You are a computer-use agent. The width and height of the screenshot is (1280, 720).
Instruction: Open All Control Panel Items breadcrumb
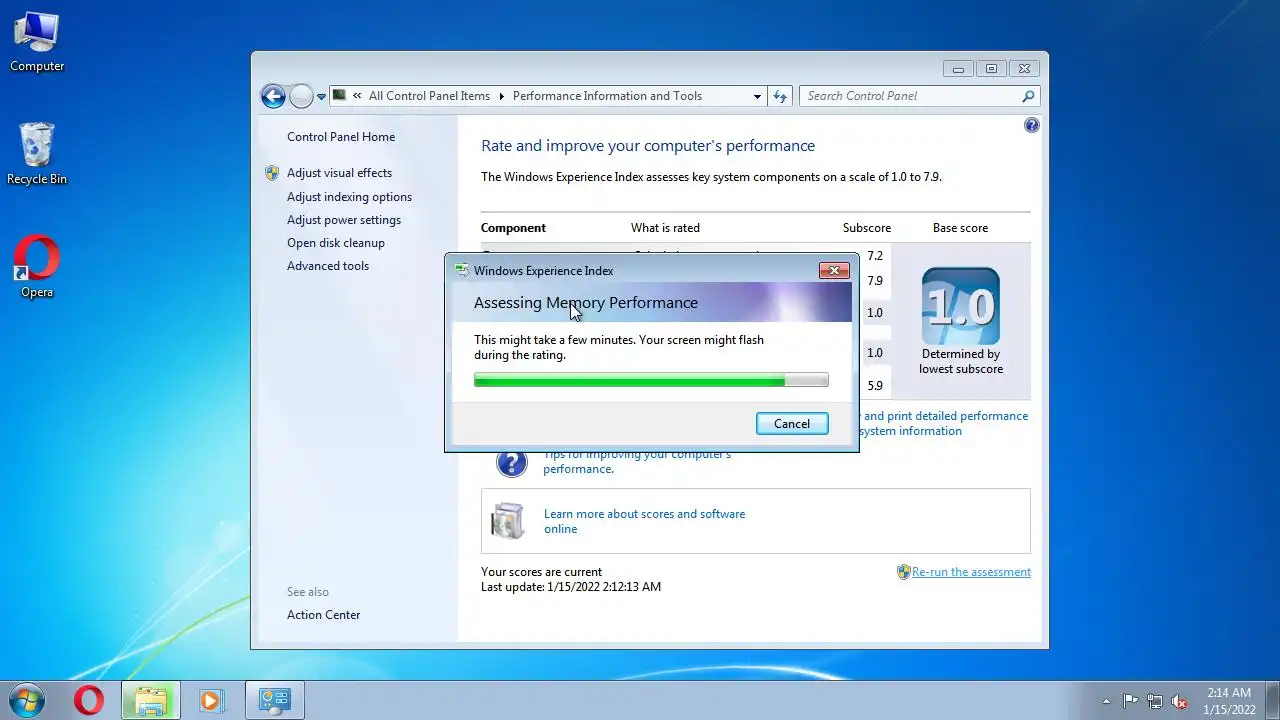[429, 96]
